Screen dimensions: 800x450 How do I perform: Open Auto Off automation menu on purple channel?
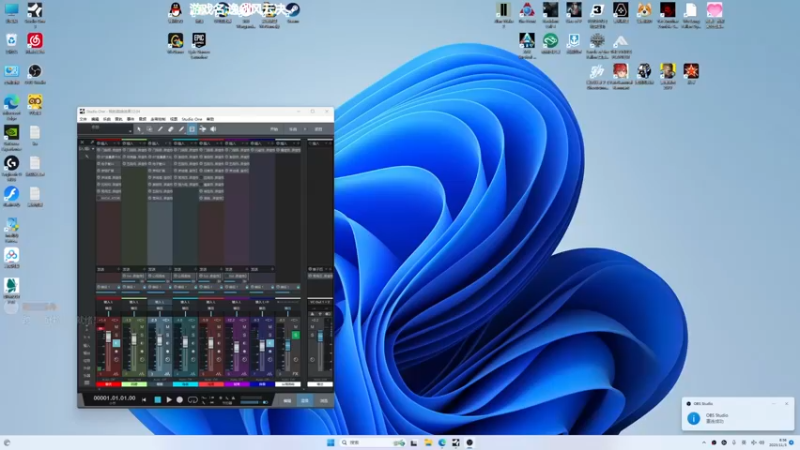click(x=237, y=380)
